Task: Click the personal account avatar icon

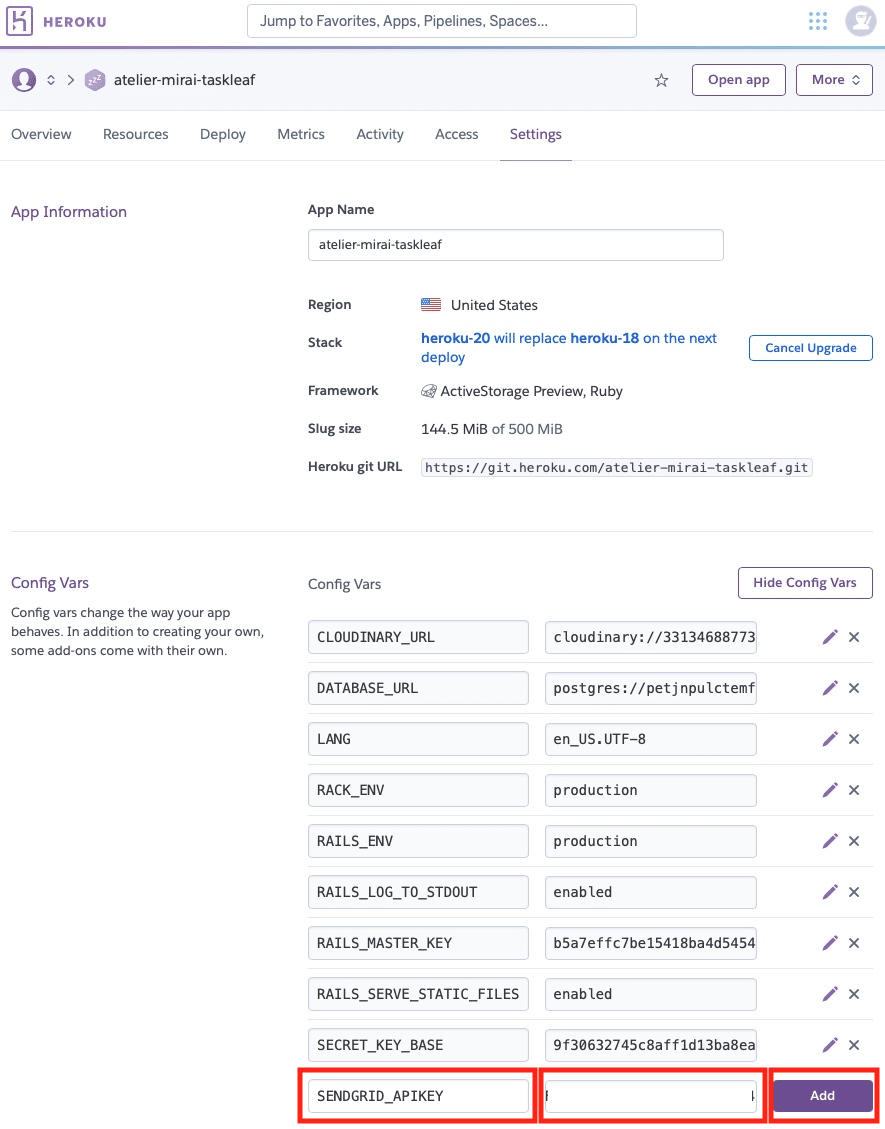Action: click(24, 80)
